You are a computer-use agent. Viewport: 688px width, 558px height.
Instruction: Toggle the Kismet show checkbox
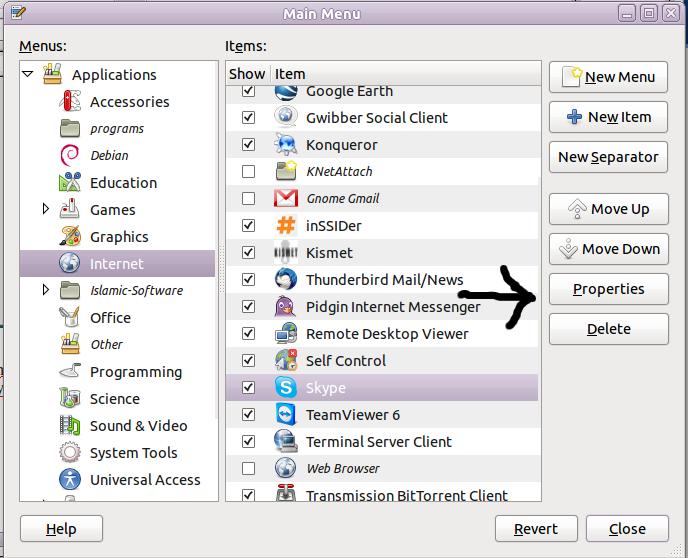(248, 252)
